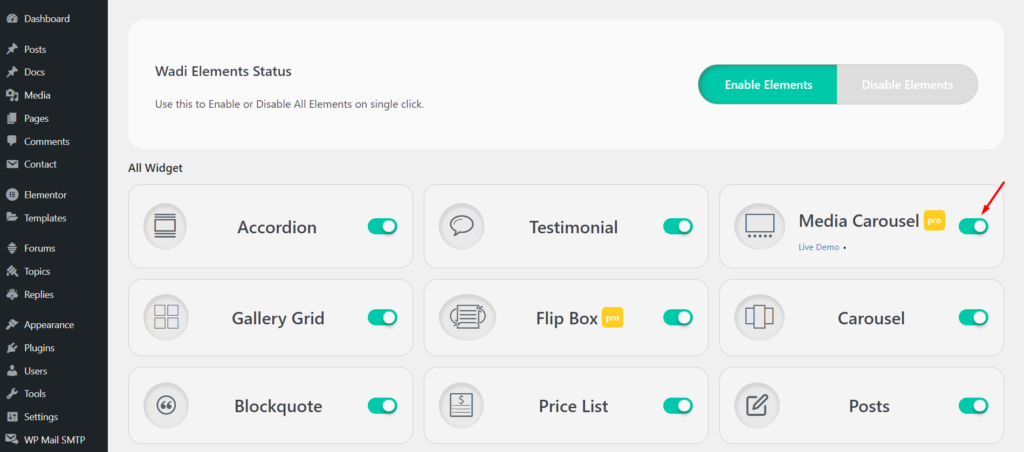Toggle the Price List widget switch
The height and width of the screenshot is (452, 1024).
click(x=677, y=406)
